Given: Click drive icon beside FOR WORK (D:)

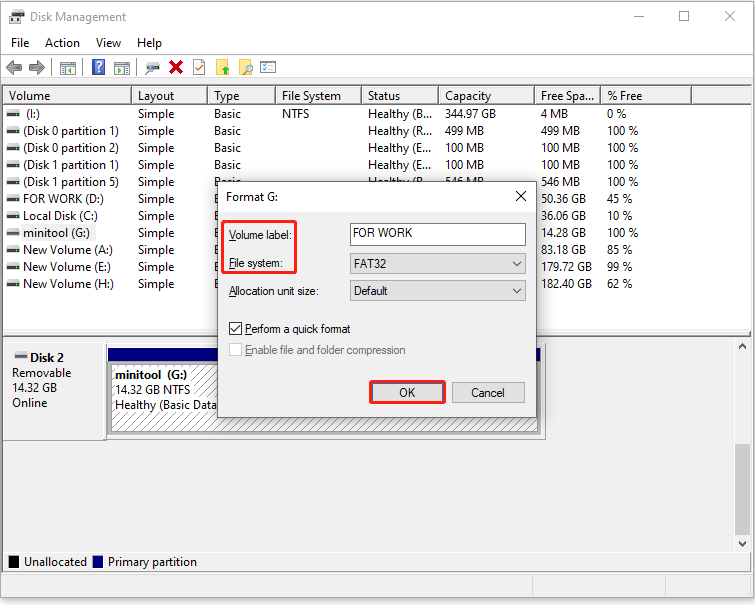Looking at the screenshot, I should point(13,198).
